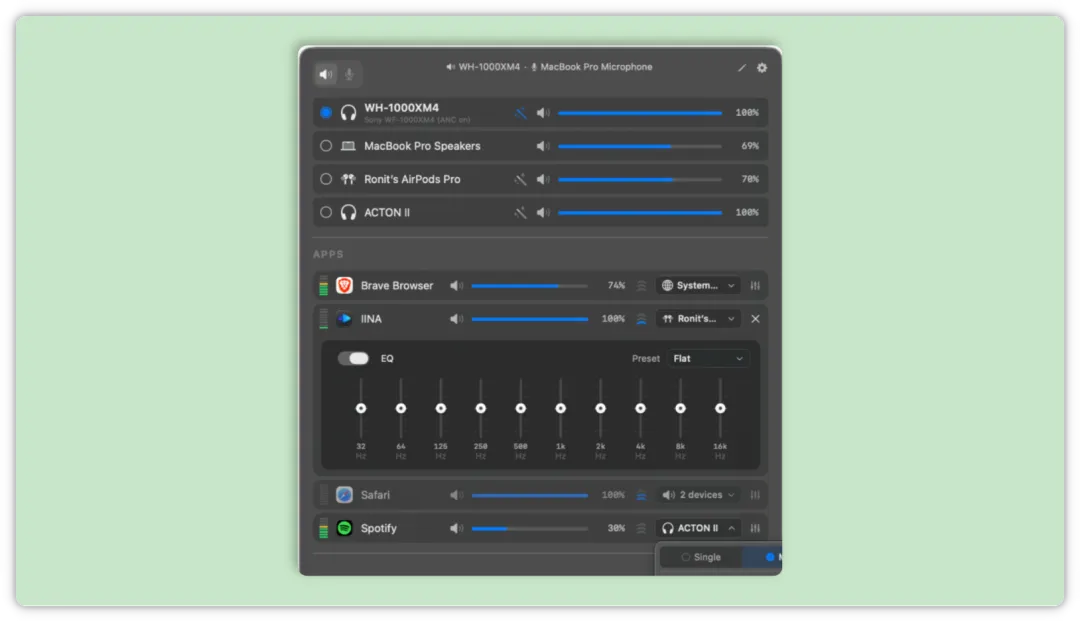Open the equalizer for Brave Browser
This screenshot has width=1080, height=622.
(x=755, y=285)
